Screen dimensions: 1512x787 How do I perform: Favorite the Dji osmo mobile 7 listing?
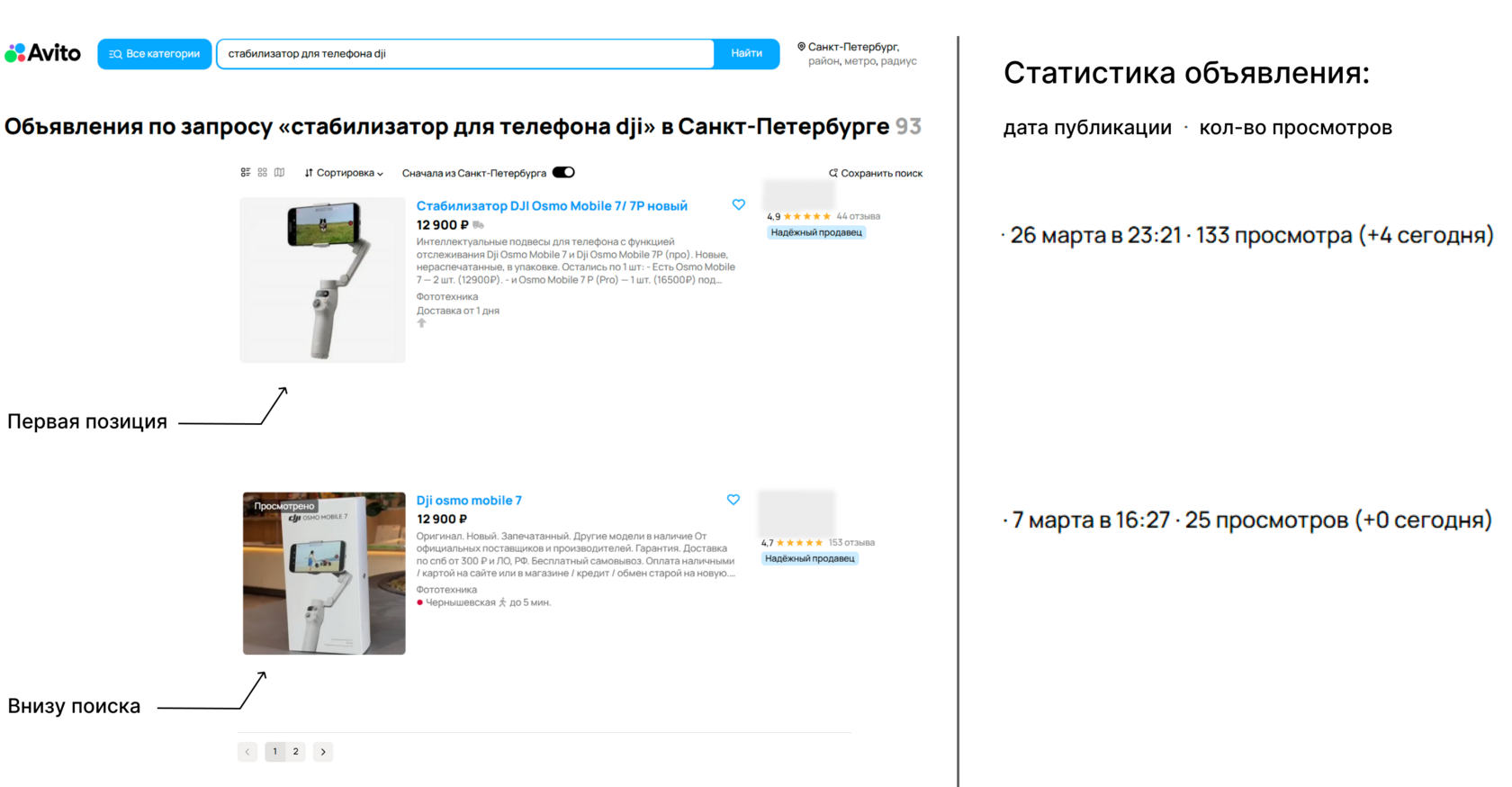[733, 500]
